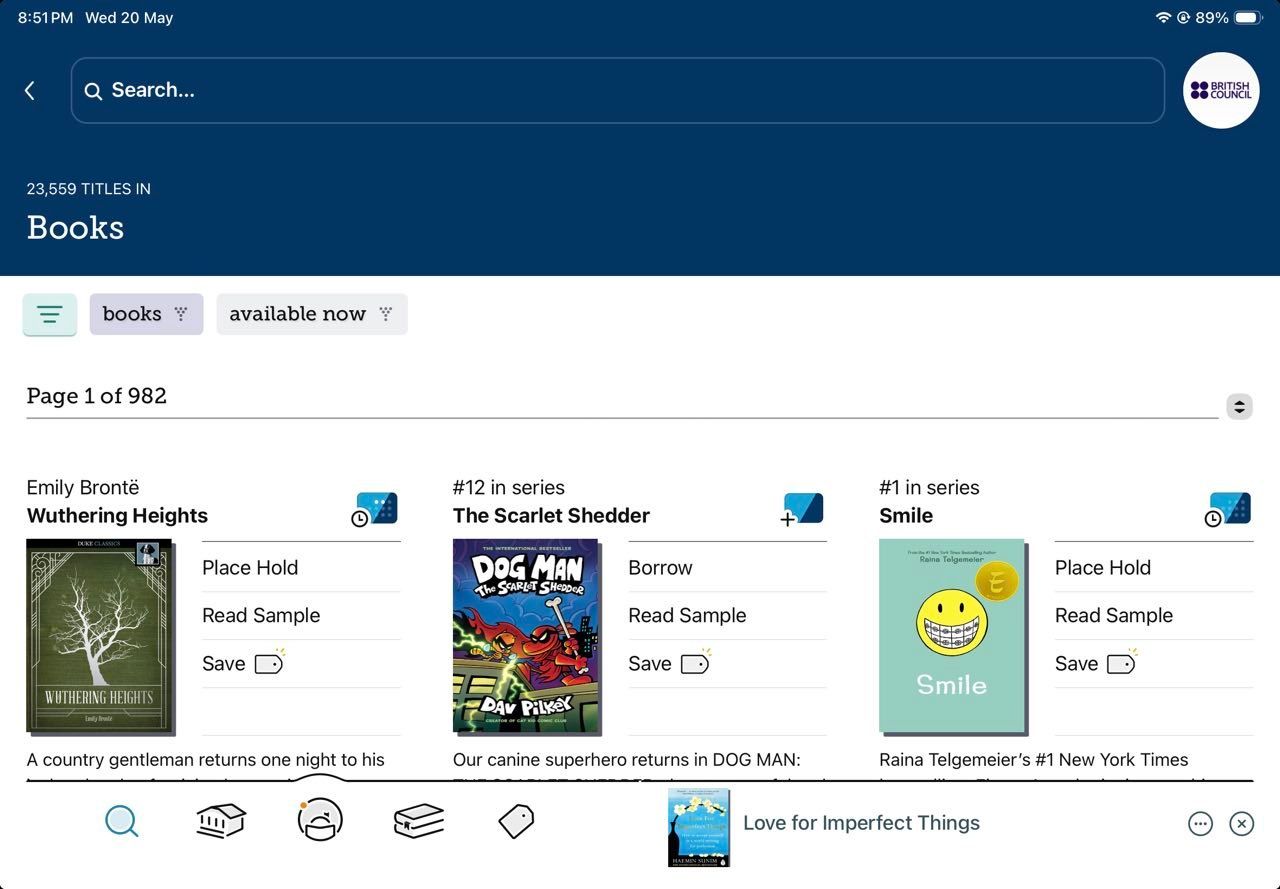Go back using the back arrow
Image resolution: width=1280 pixels, height=889 pixels.
[30, 91]
